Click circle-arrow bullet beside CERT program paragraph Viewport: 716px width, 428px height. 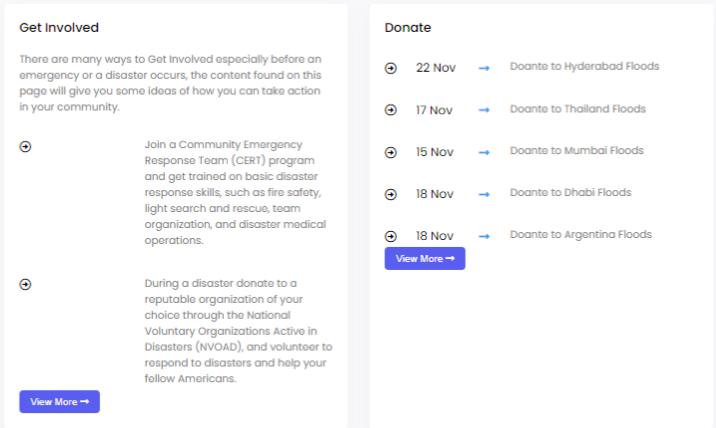pyautogui.click(x=25, y=147)
